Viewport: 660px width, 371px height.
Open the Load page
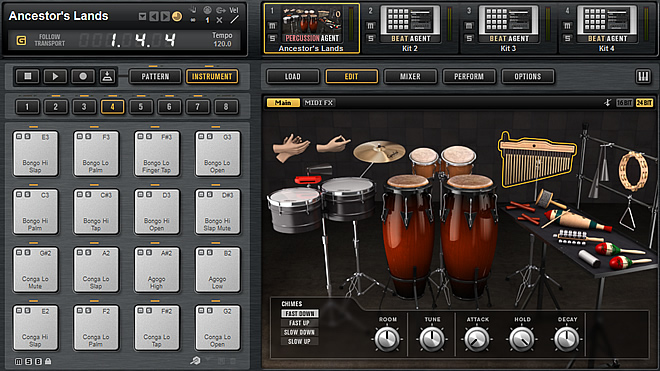pos(293,76)
